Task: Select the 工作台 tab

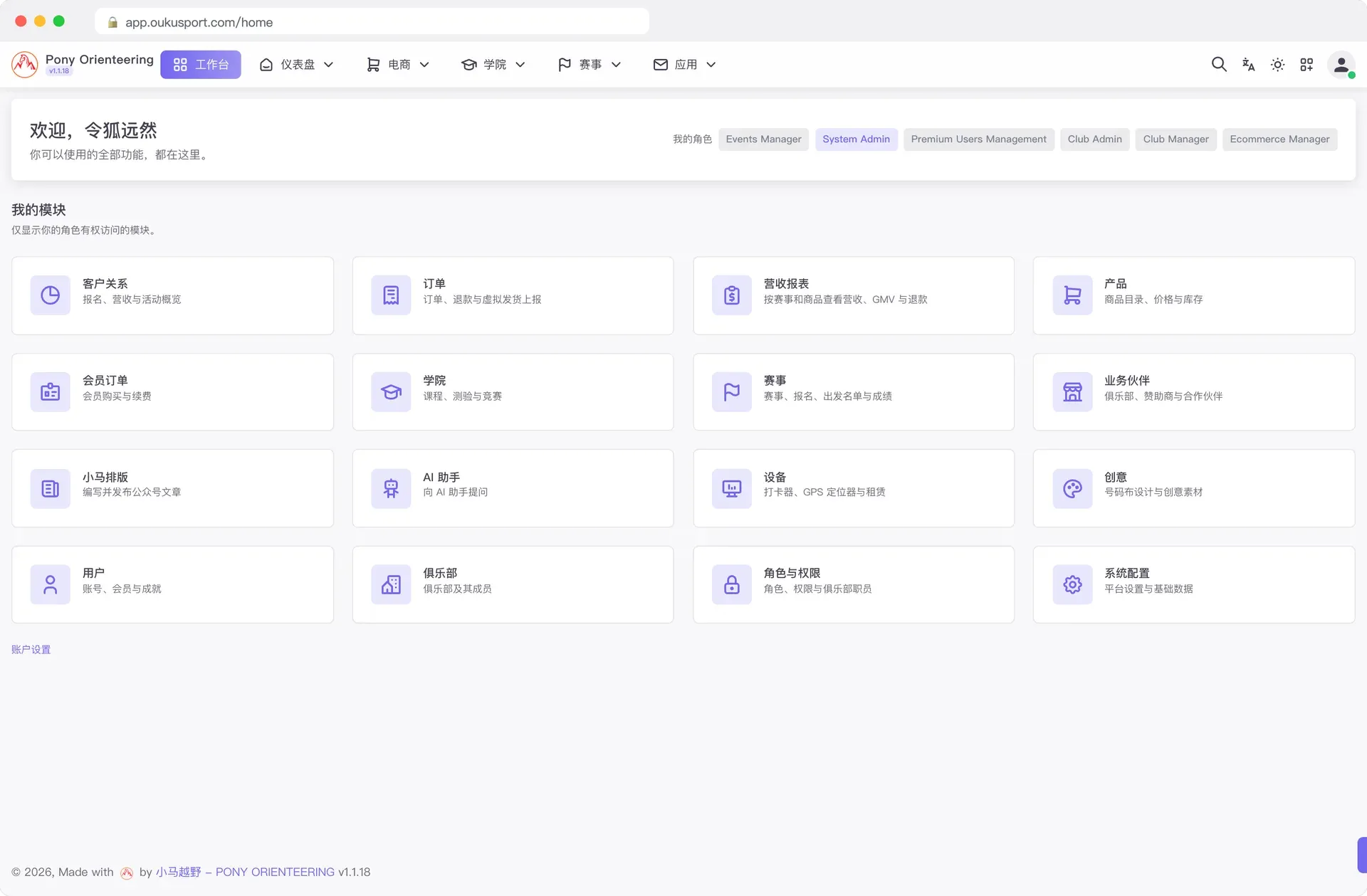Action: (x=201, y=65)
